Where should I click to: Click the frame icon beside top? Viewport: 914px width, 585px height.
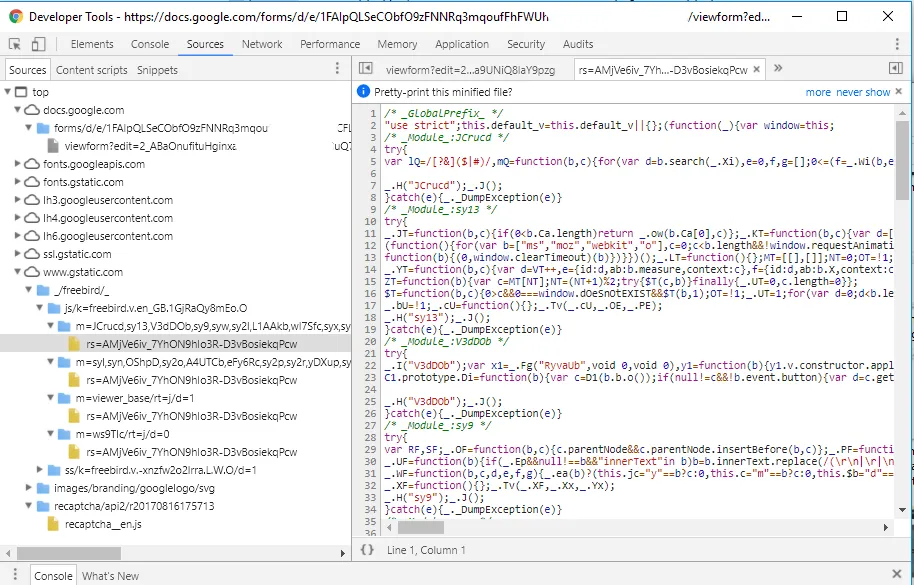pyautogui.click(x=21, y=91)
